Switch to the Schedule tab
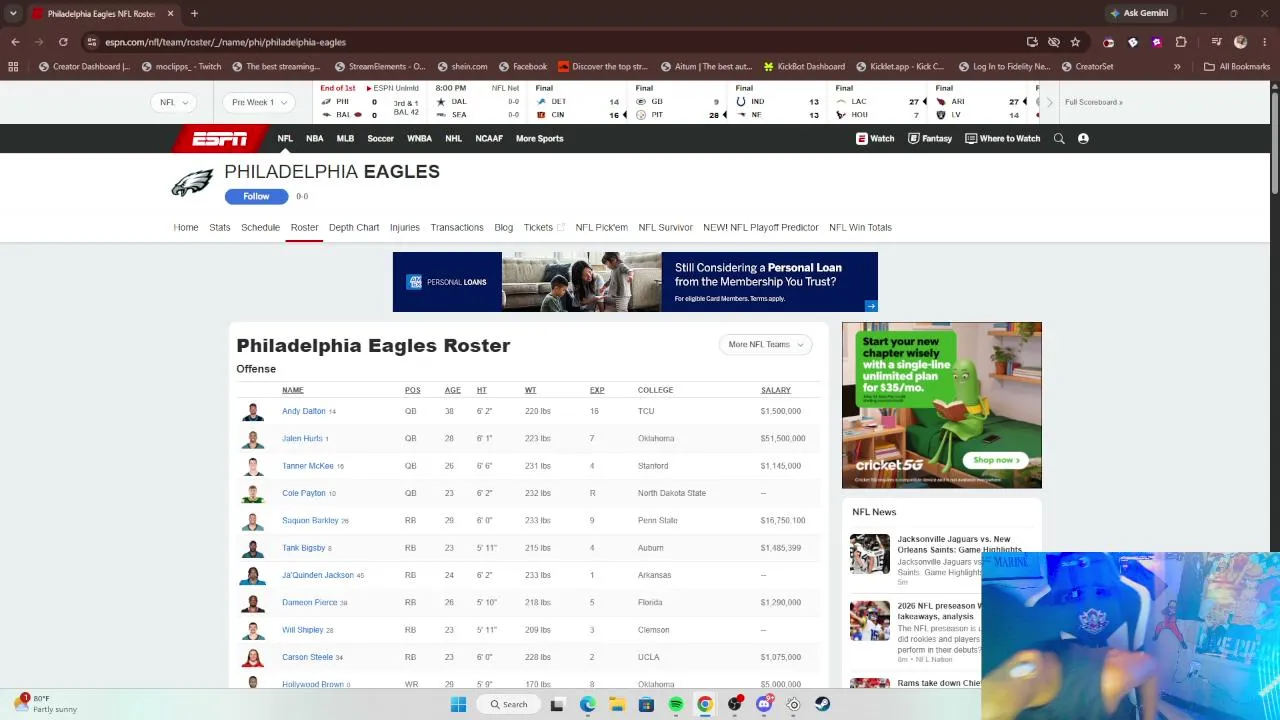The image size is (1280, 720). pos(260,228)
